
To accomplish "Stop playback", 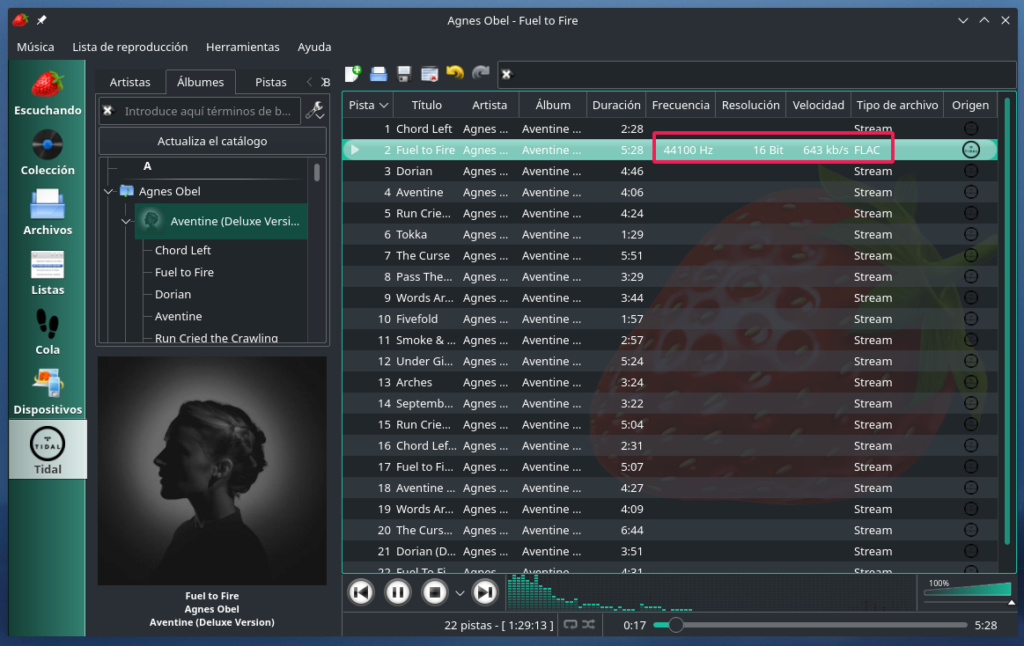I will pyautogui.click(x=434, y=592).
